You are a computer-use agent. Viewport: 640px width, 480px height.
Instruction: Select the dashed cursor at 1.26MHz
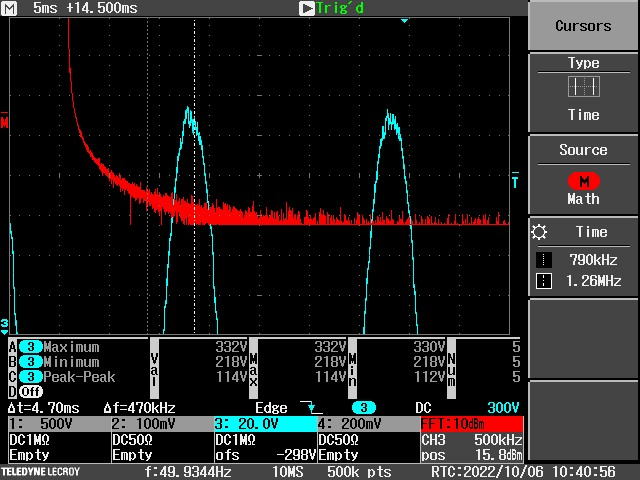coord(543,281)
